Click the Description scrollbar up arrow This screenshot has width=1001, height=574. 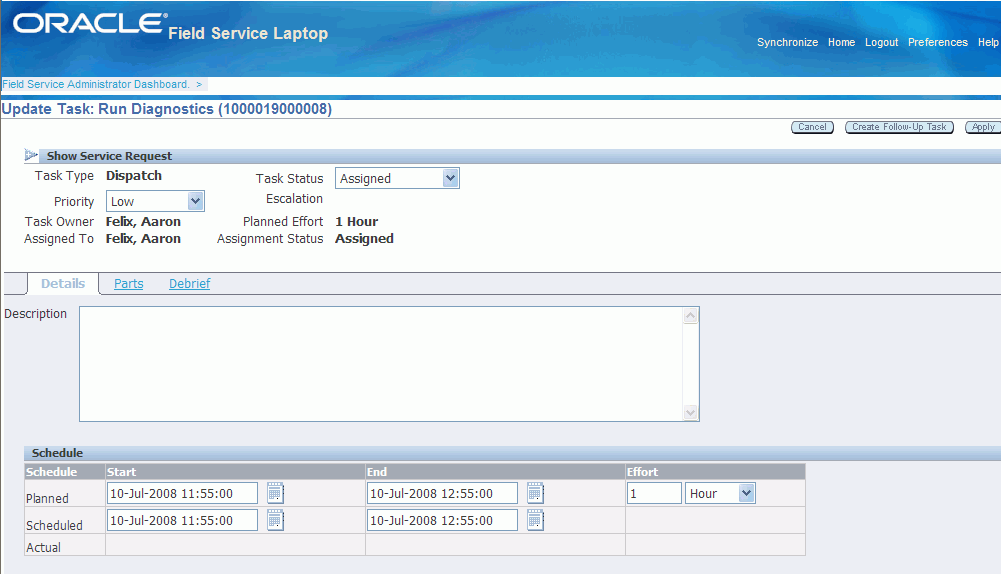tap(690, 315)
